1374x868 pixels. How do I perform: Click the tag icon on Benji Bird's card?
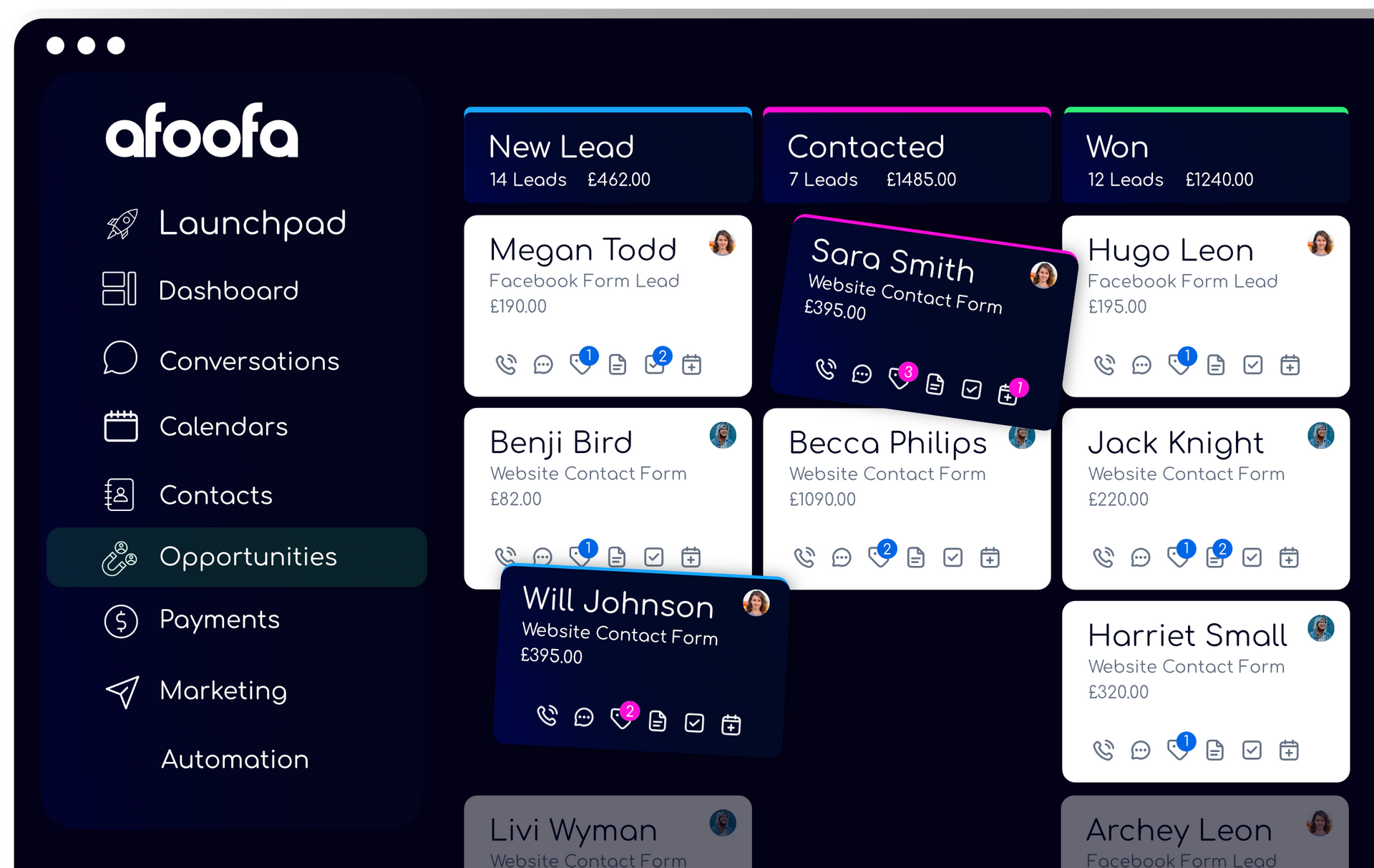[579, 556]
